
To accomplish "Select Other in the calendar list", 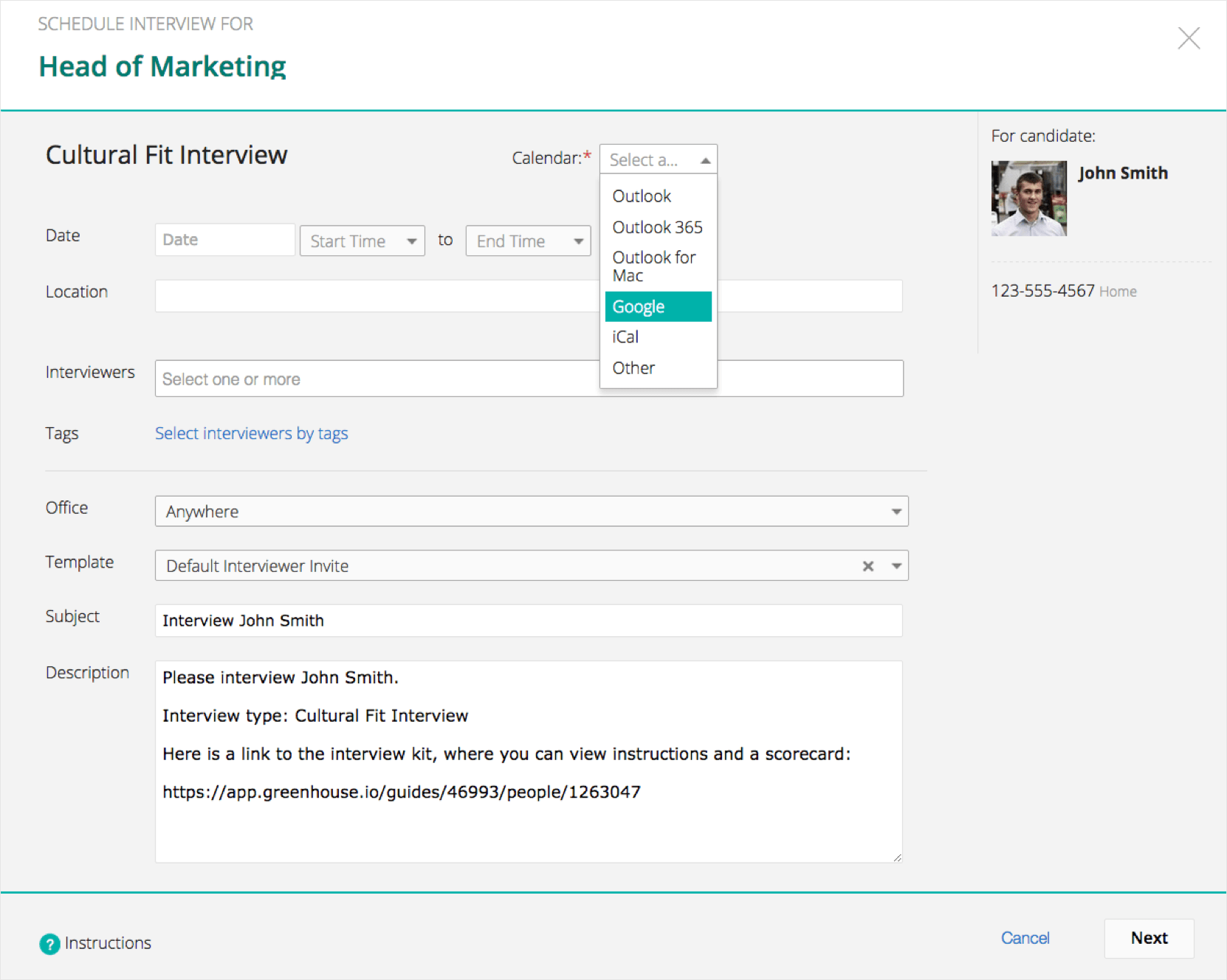I will pyautogui.click(x=633, y=368).
